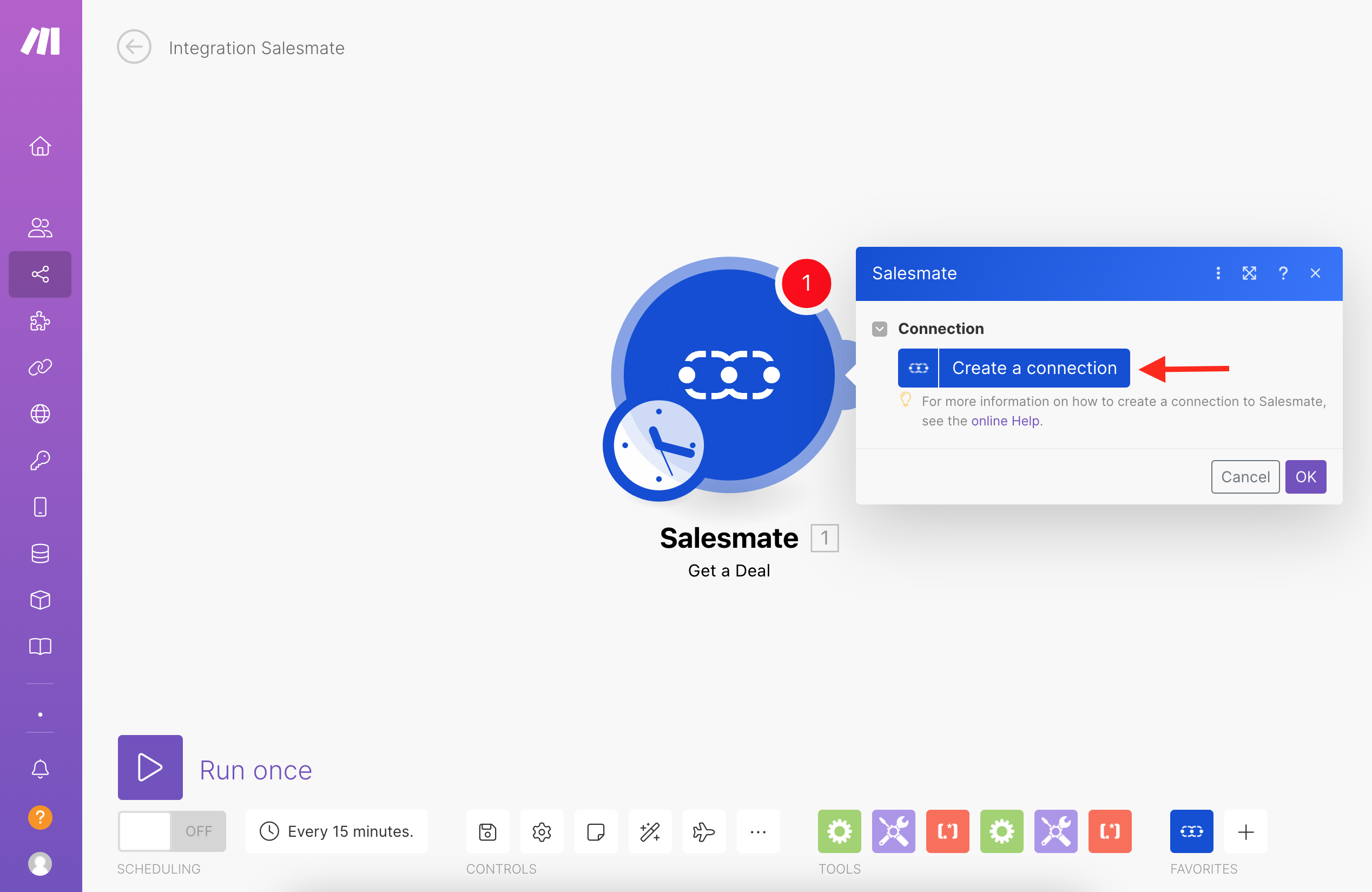
Task: Save the scenario with the disk icon
Action: (x=487, y=831)
